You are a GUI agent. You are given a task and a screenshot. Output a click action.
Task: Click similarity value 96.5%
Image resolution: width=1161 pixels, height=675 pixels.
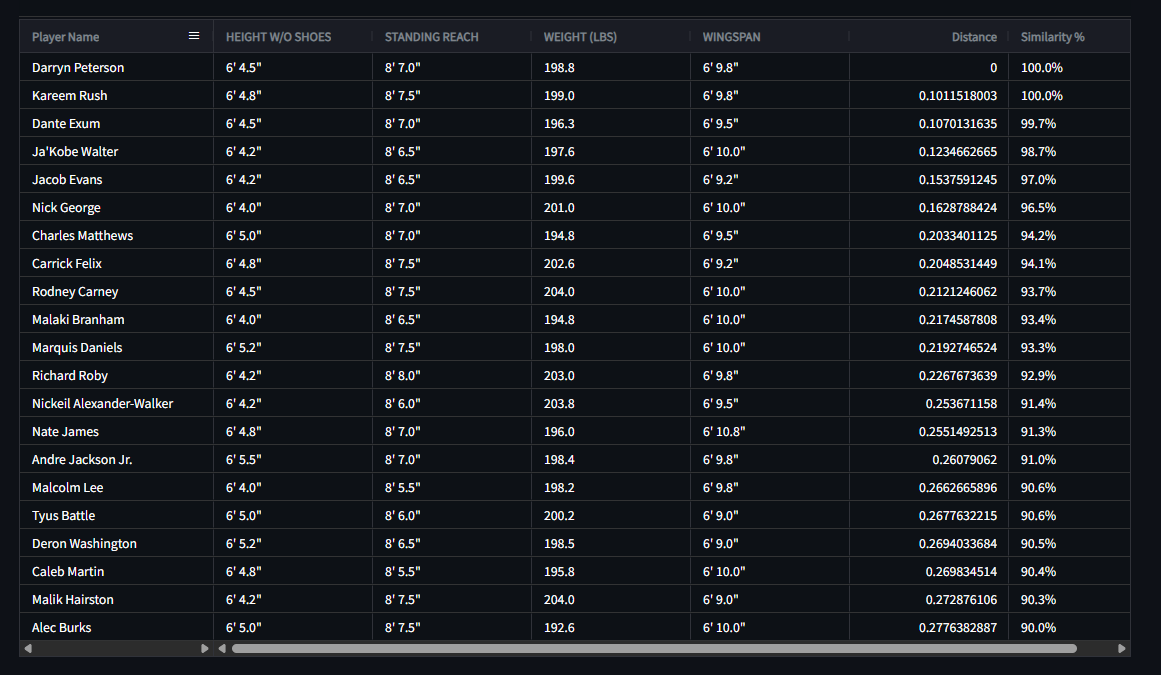pyautogui.click(x=1038, y=208)
